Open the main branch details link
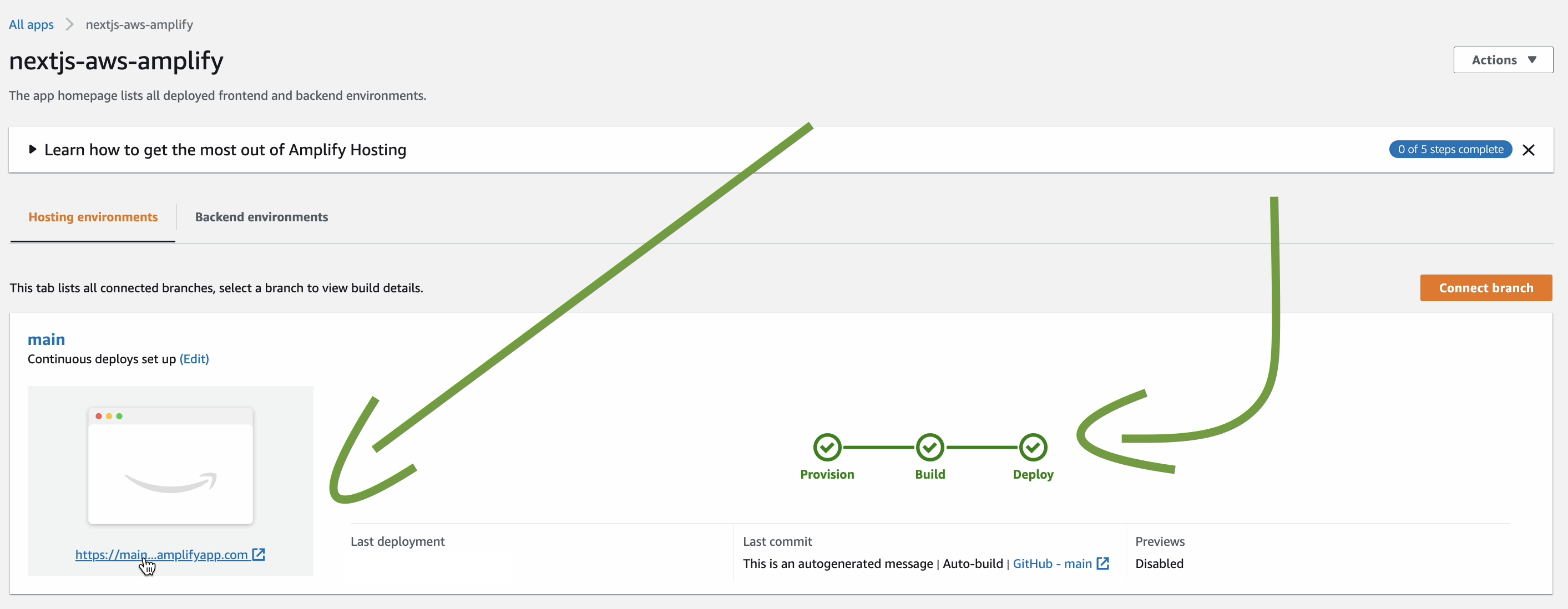Viewport: 1568px width, 609px height. (x=46, y=339)
